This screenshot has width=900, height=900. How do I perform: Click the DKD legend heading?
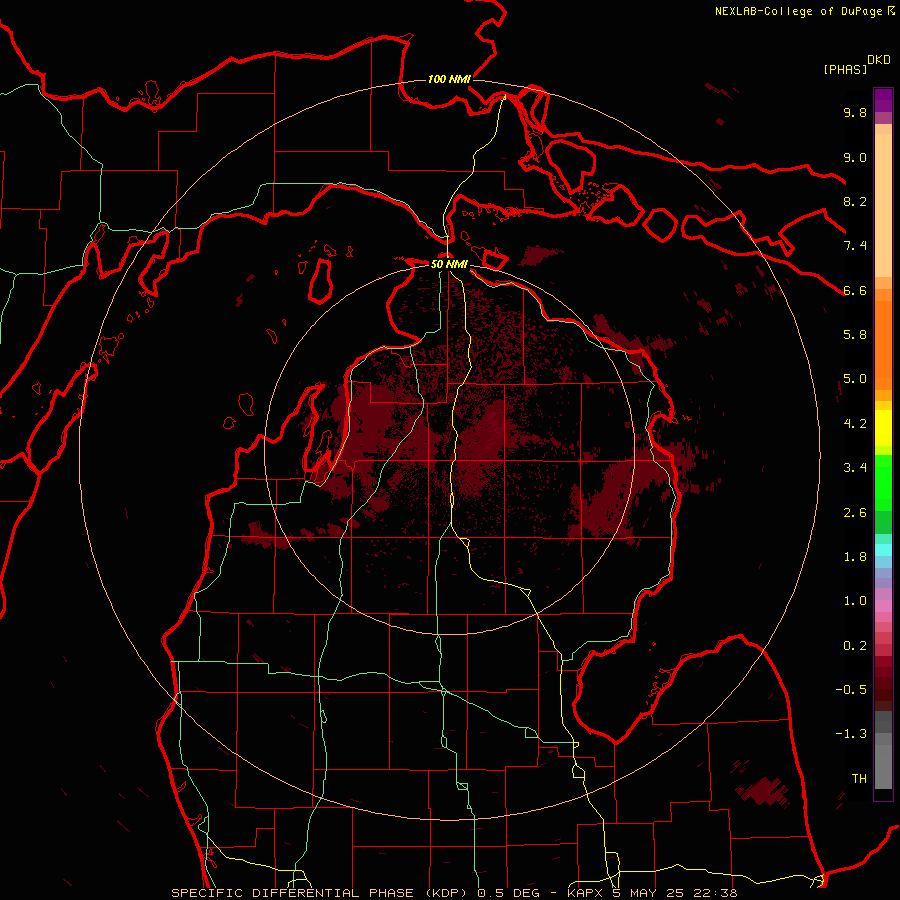coord(878,60)
